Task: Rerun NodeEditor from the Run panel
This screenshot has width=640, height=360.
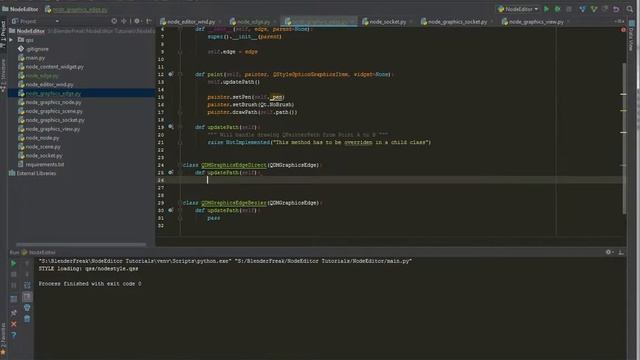Action: [13, 264]
